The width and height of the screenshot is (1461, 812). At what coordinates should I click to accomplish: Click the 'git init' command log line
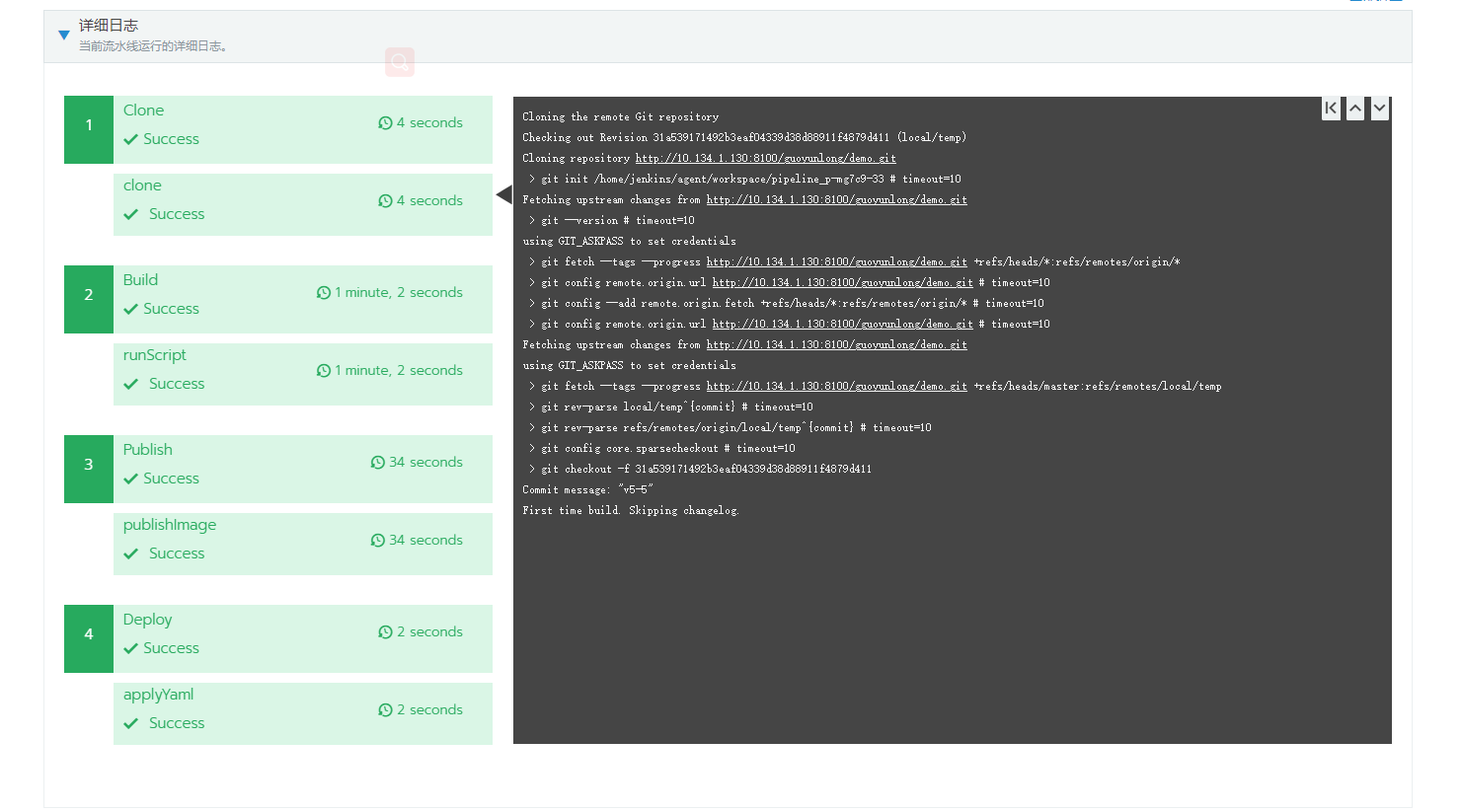click(744, 180)
